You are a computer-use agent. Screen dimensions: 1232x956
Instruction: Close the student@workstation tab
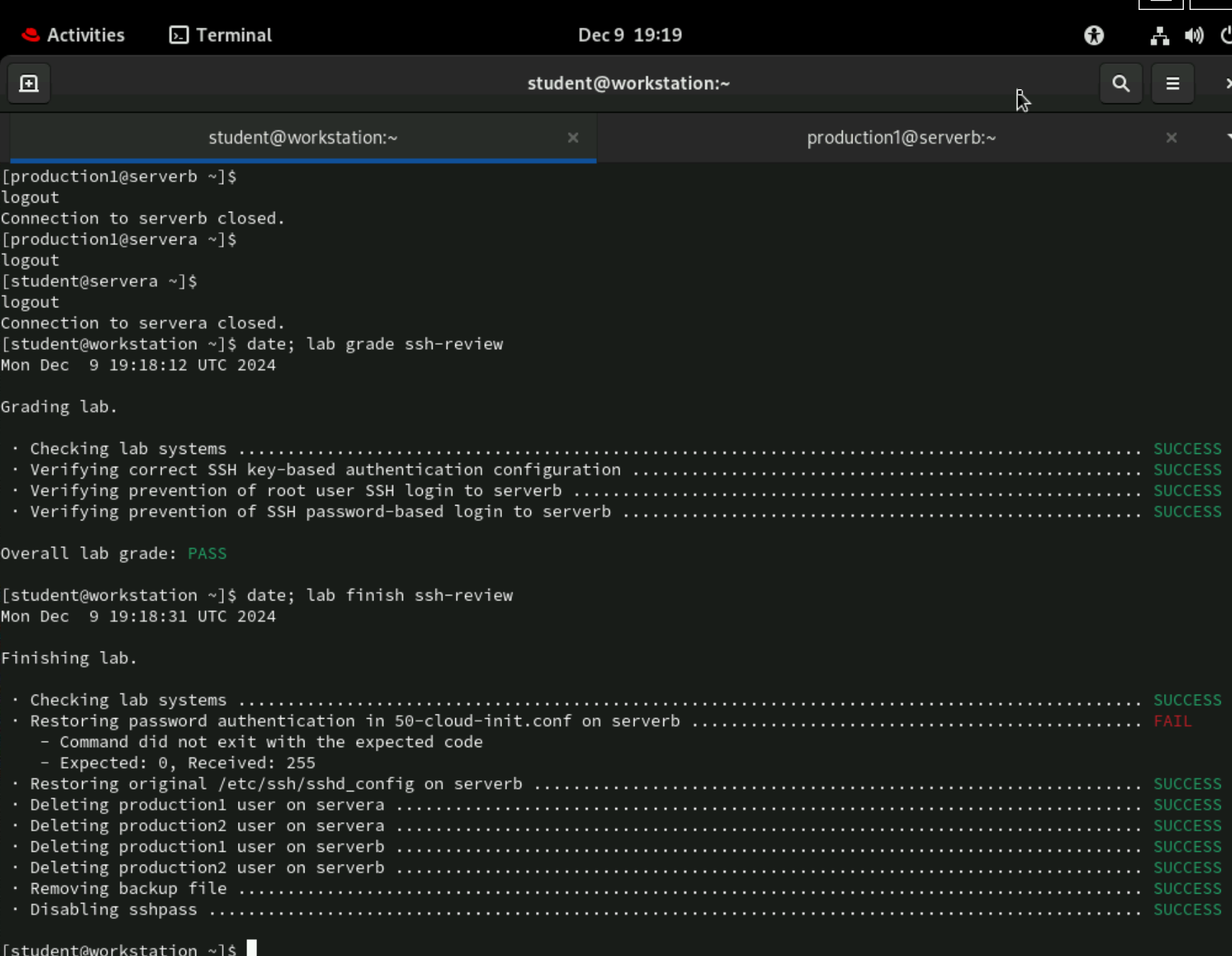click(x=573, y=138)
